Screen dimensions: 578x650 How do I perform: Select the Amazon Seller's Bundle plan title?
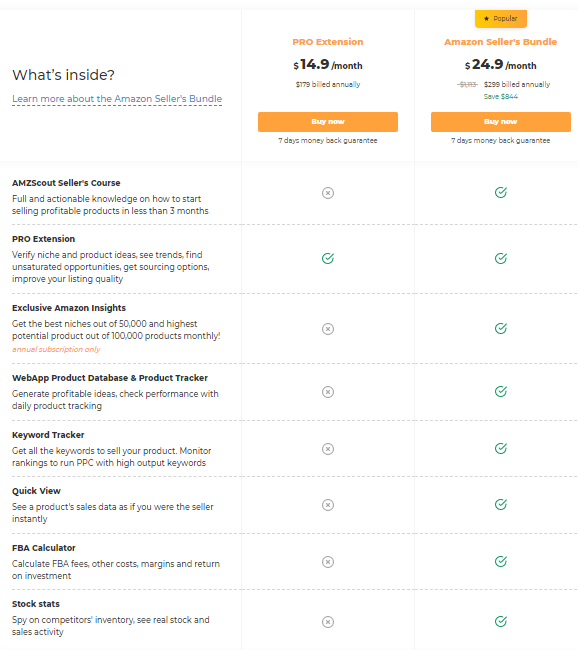[x=500, y=42]
